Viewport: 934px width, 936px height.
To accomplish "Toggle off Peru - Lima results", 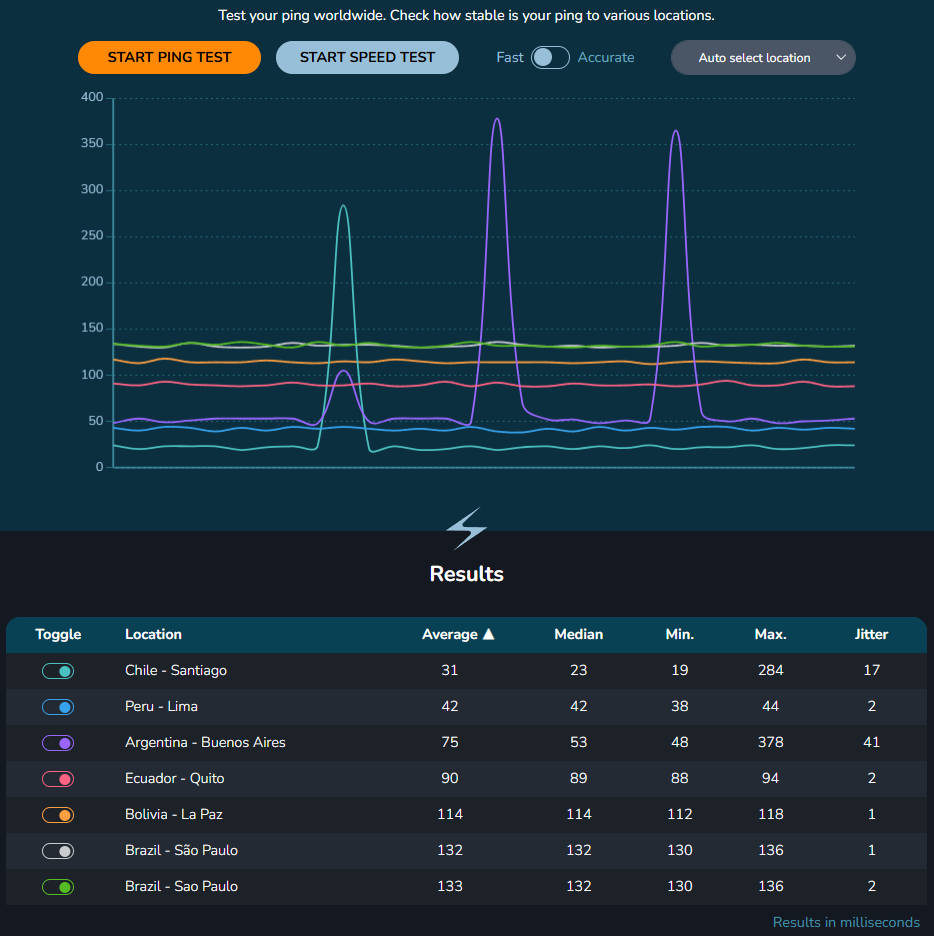I will [57, 707].
